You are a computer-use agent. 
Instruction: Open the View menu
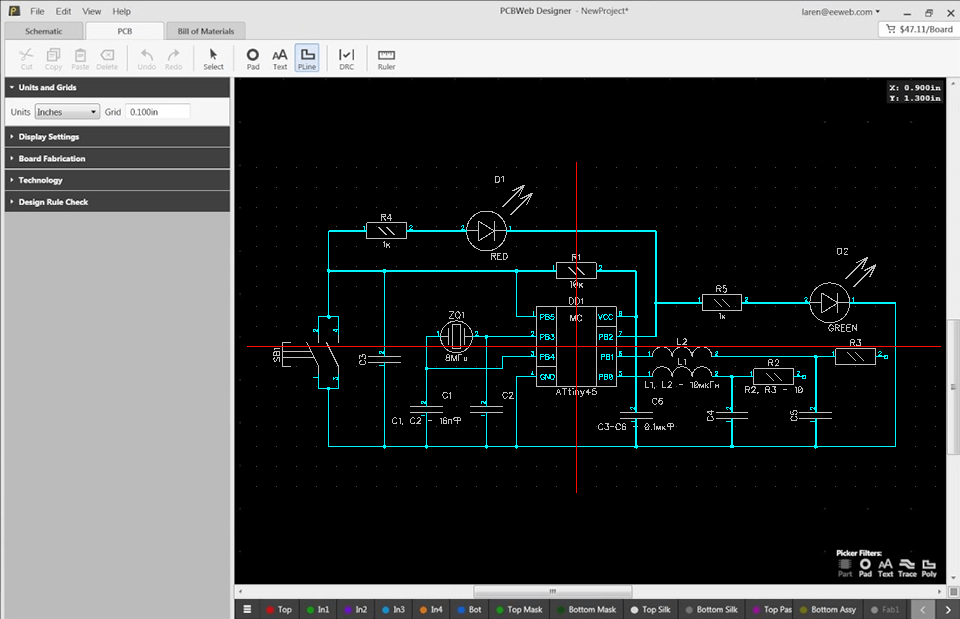(91, 11)
